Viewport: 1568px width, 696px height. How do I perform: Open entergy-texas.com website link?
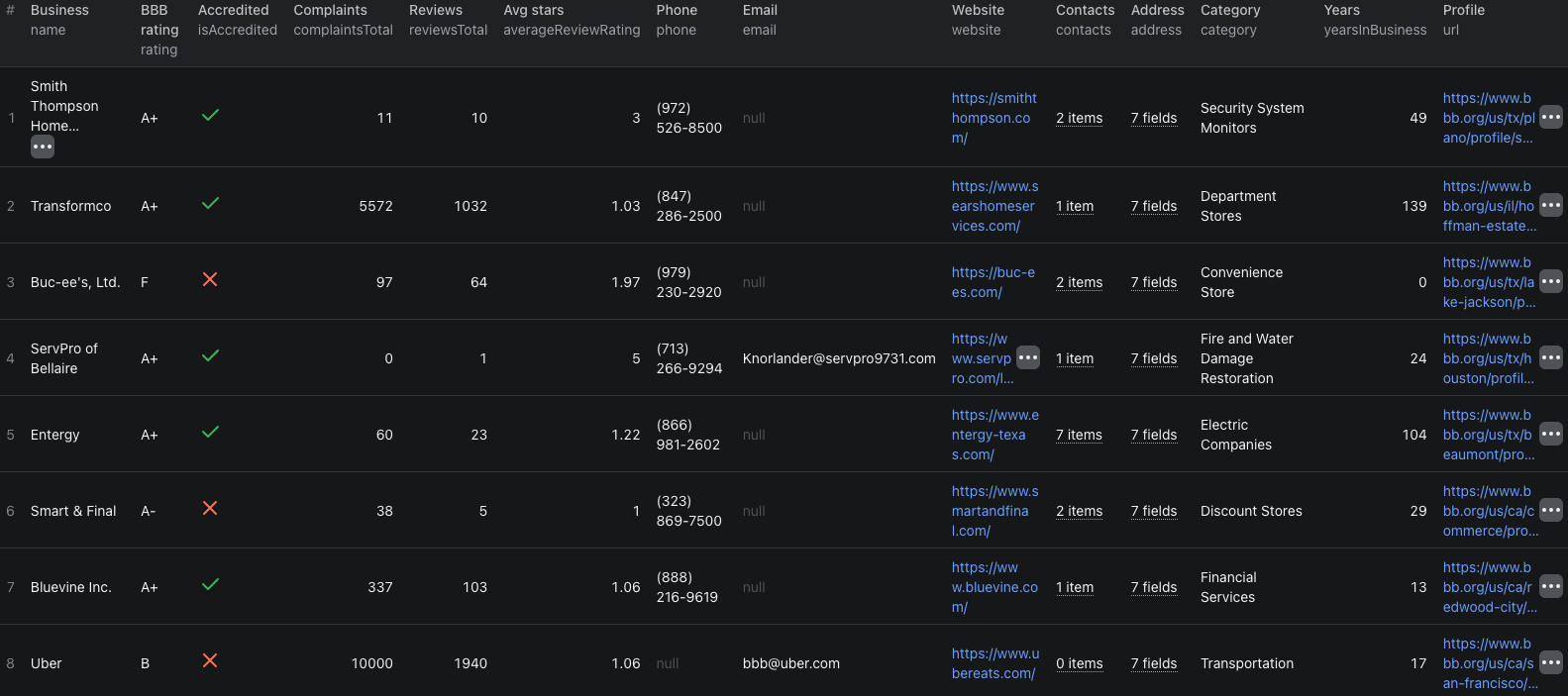[994, 435]
